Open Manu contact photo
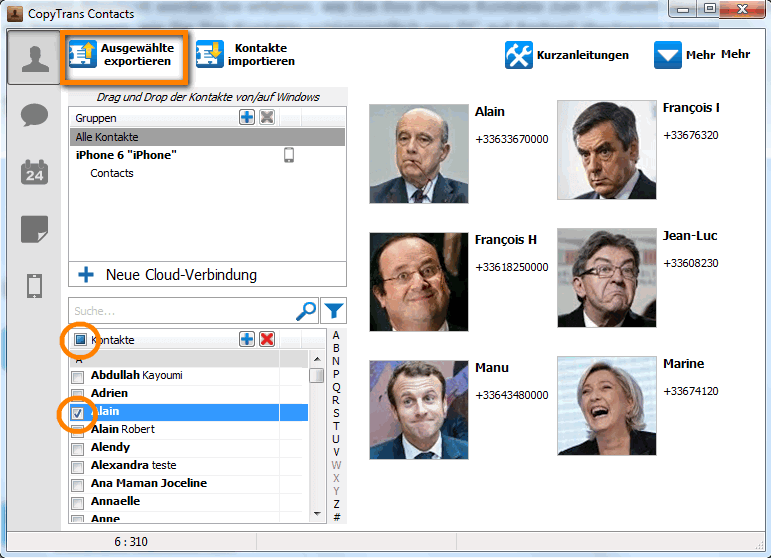The height and width of the screenshot is (558, 771). point(418,410)
